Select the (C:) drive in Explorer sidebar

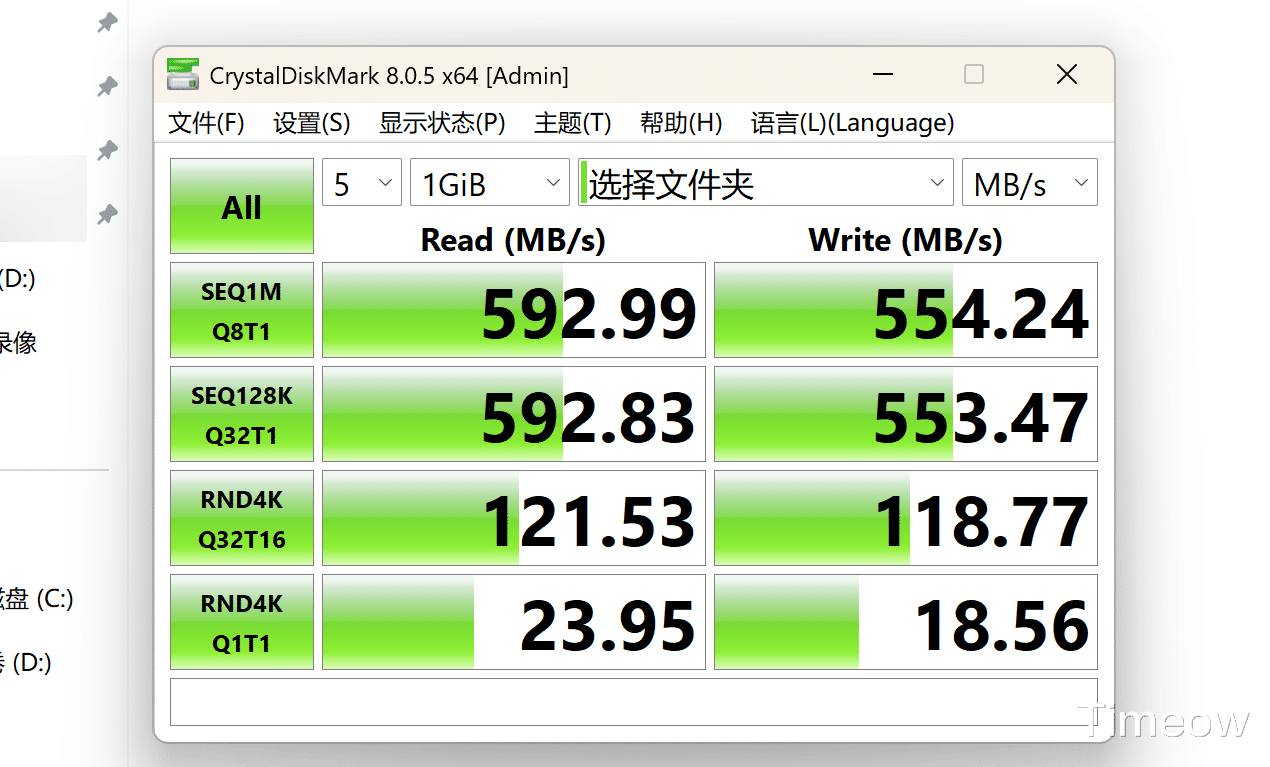click(x=36, y=599)
